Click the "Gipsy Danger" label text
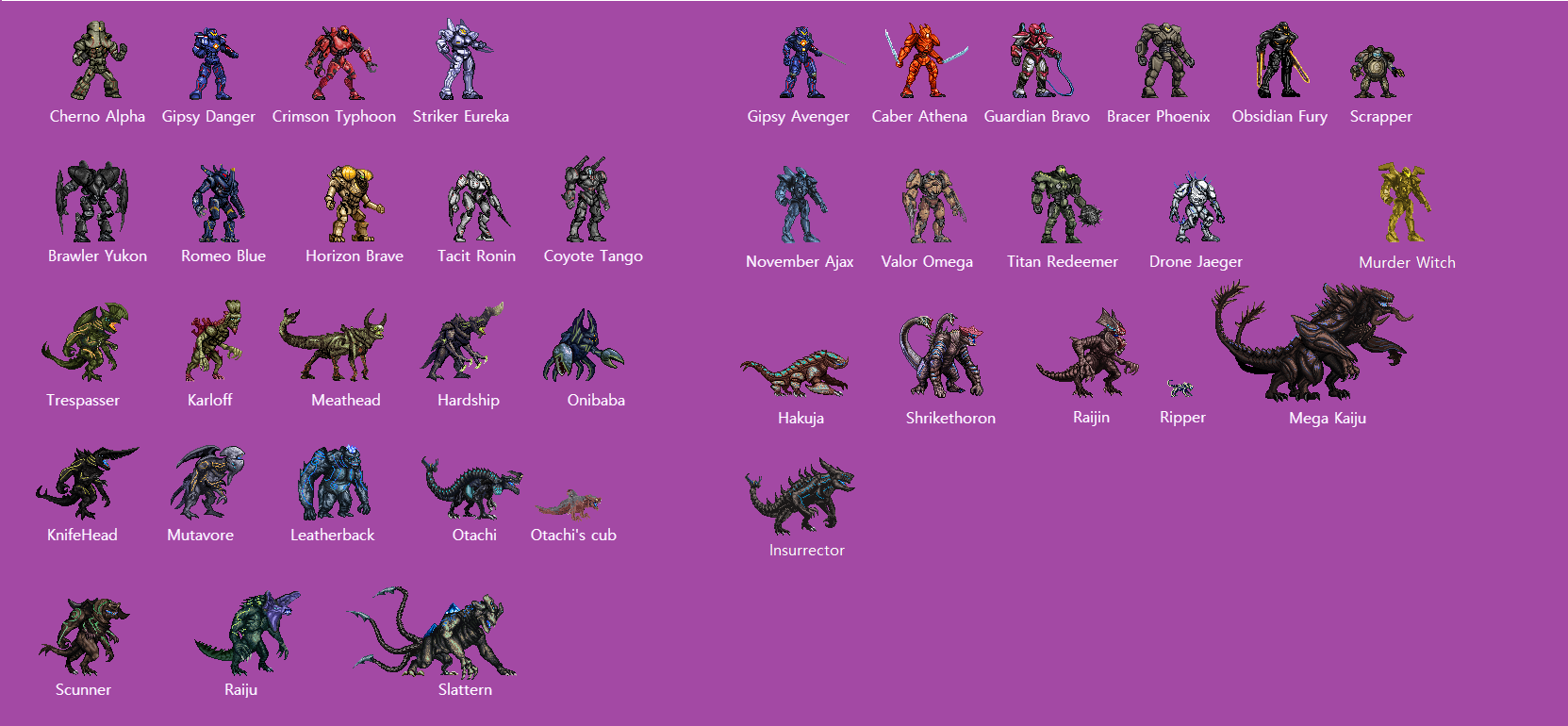The height and width of the screenshot is (726, 1568). tap(208, 117)
